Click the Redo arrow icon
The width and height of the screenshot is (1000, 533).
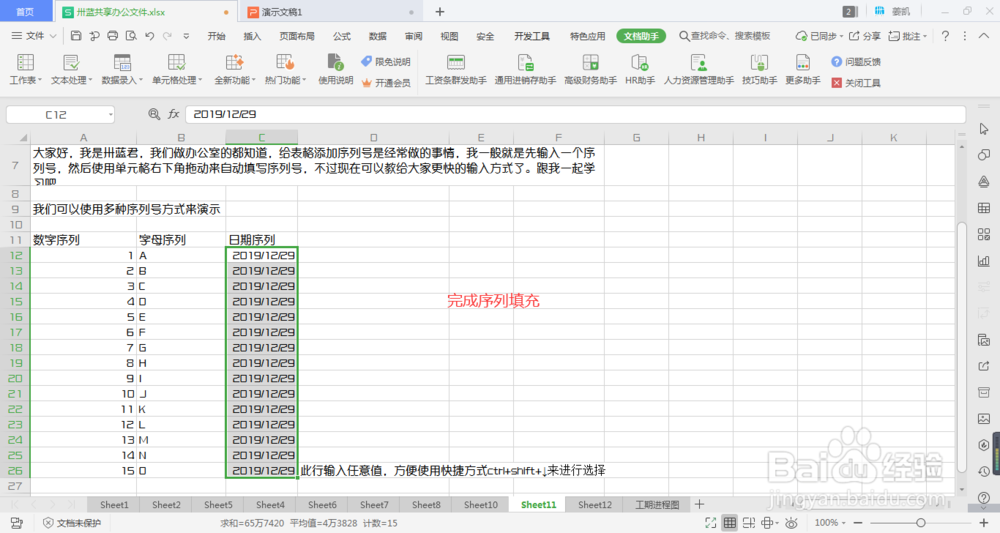point(167,36)
